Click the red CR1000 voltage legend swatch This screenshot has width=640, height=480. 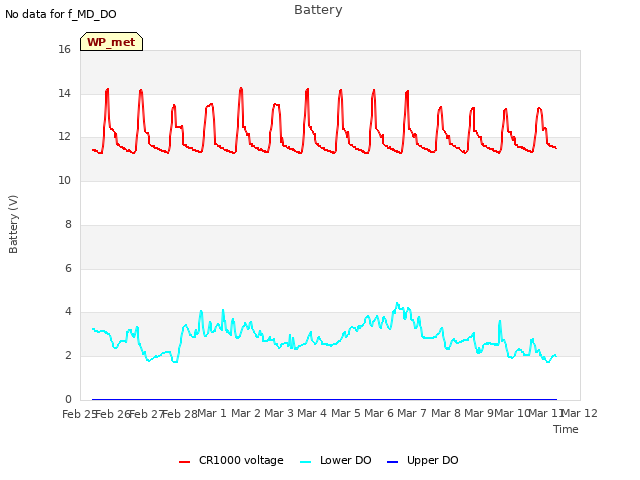tap(184, 462)
